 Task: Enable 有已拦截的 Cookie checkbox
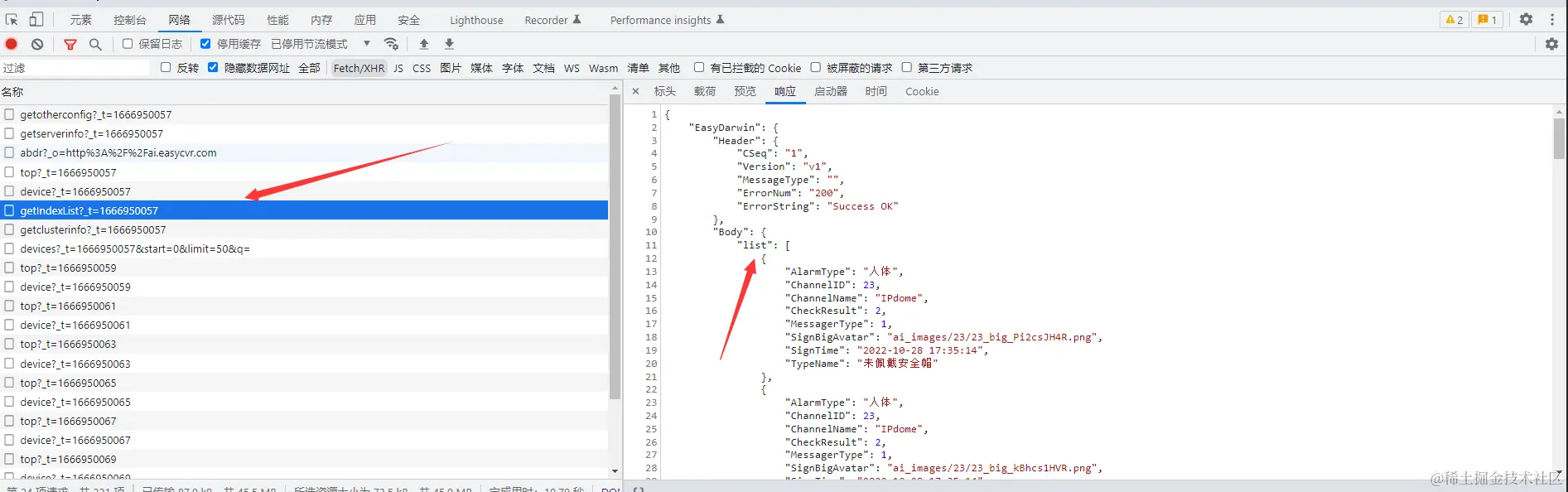[699, 68]
